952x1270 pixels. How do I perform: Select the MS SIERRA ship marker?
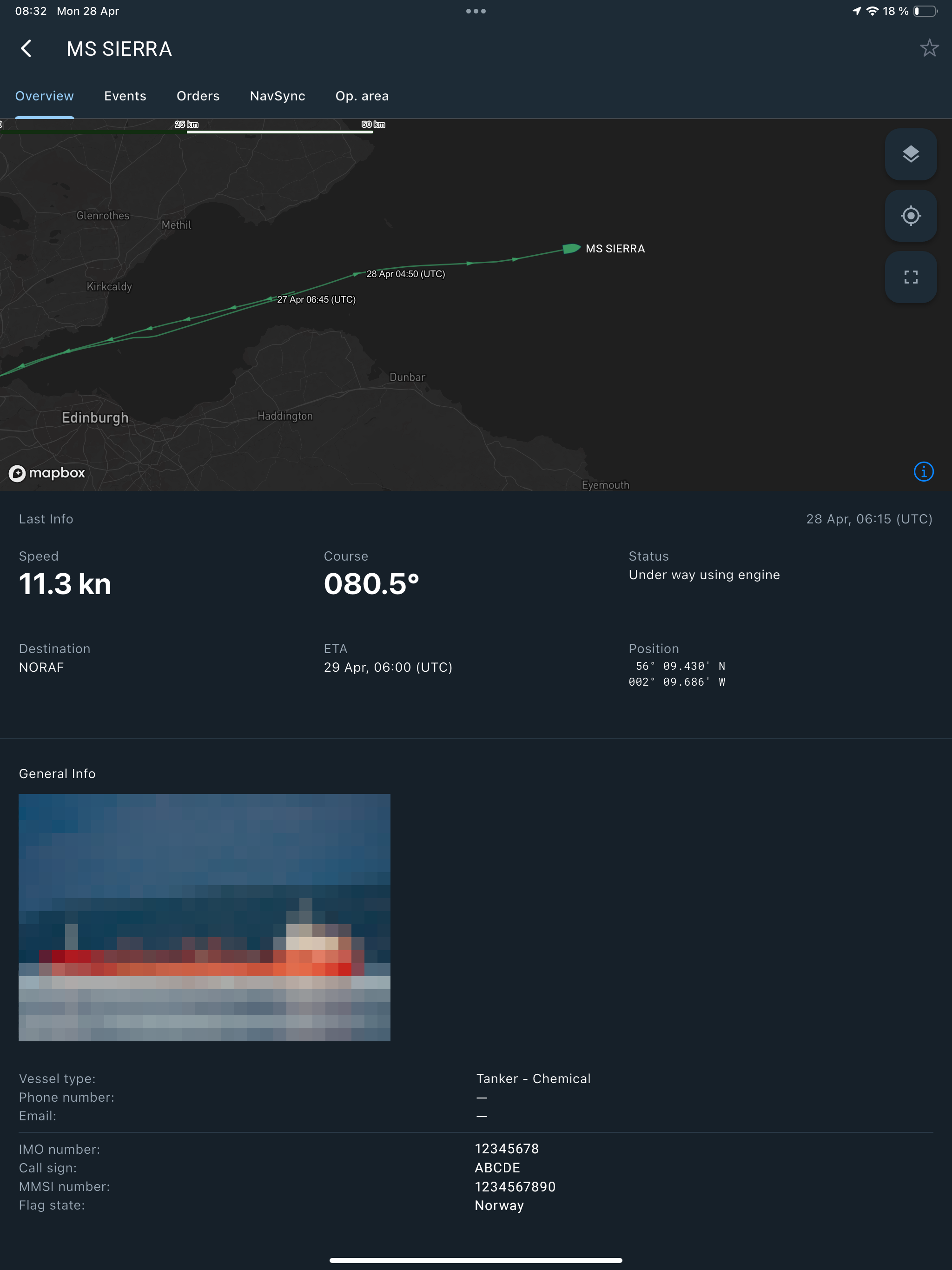(571, 249)
